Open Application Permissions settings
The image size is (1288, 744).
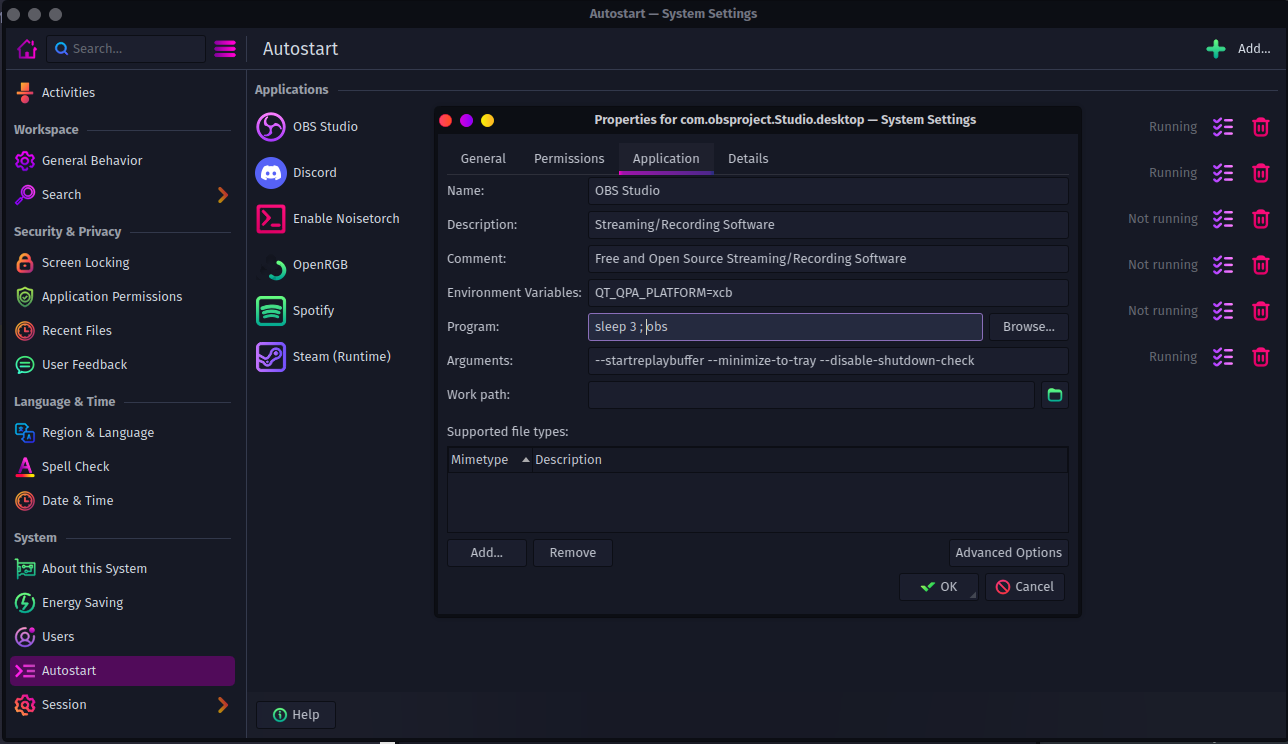click(x=122, y=297)
